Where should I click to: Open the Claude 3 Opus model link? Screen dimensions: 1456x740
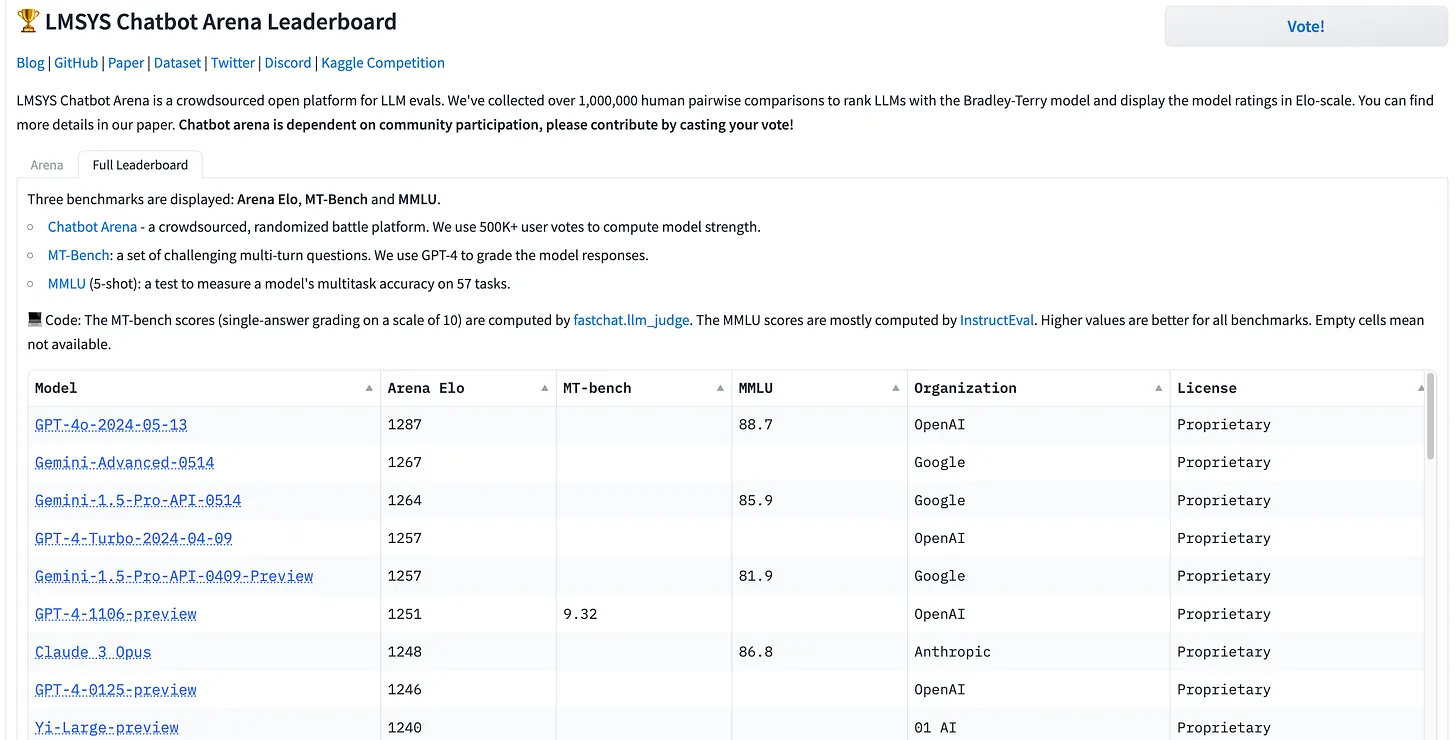tap(93, 652)
